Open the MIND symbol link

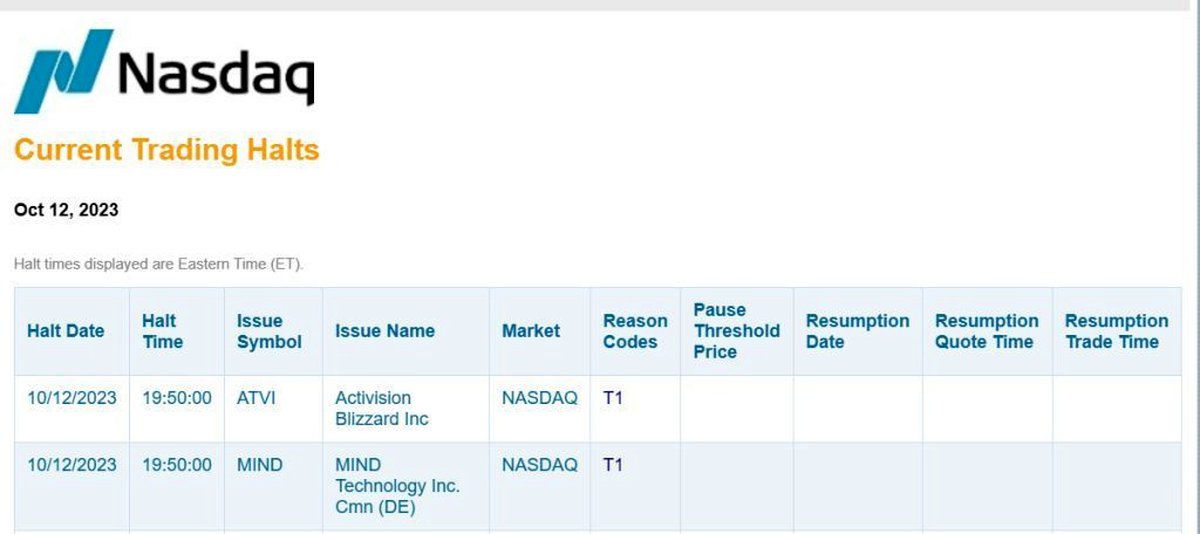(x=259, y=465)
